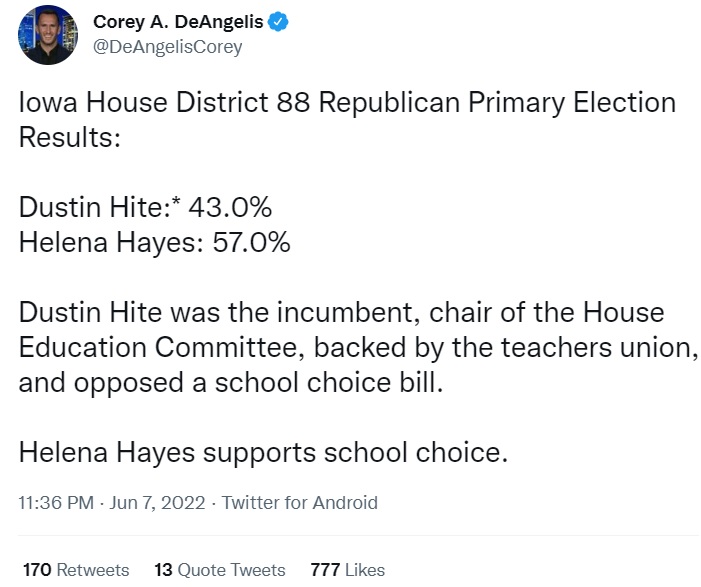Visit the @DeAngelisCorey handle

click(x=168, y=47)
